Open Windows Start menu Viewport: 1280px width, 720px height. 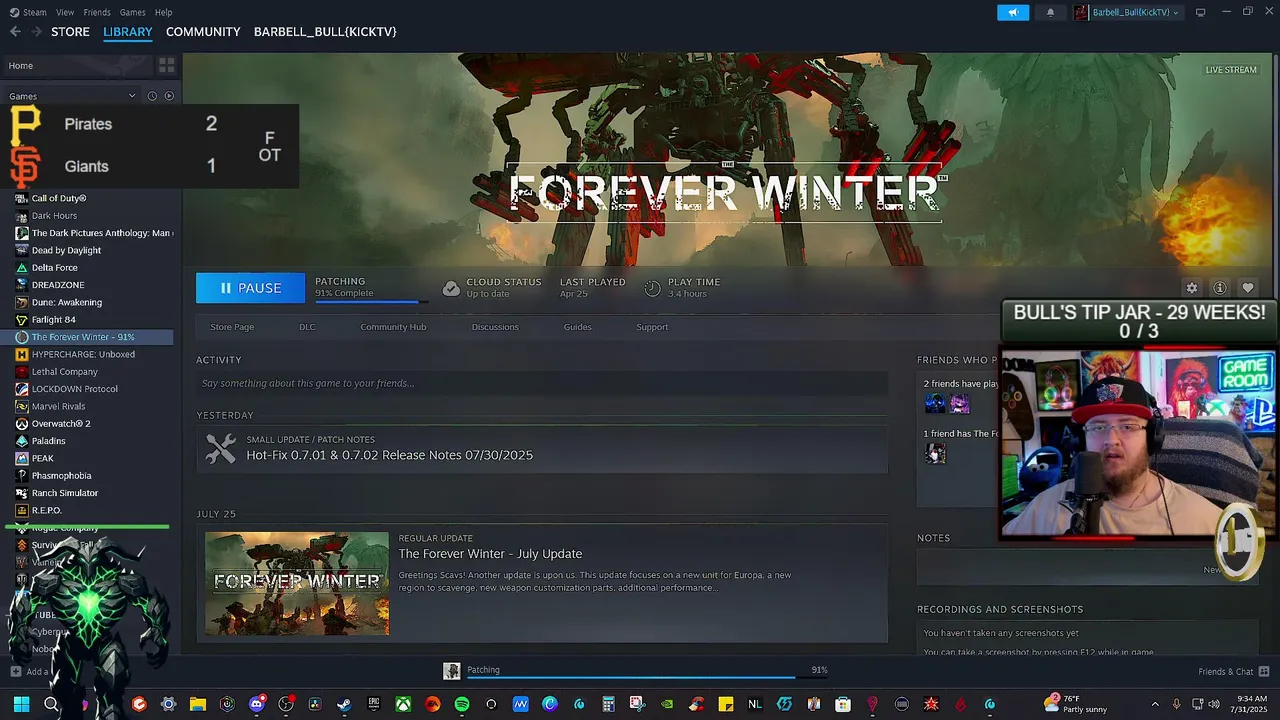coord(21,704)
